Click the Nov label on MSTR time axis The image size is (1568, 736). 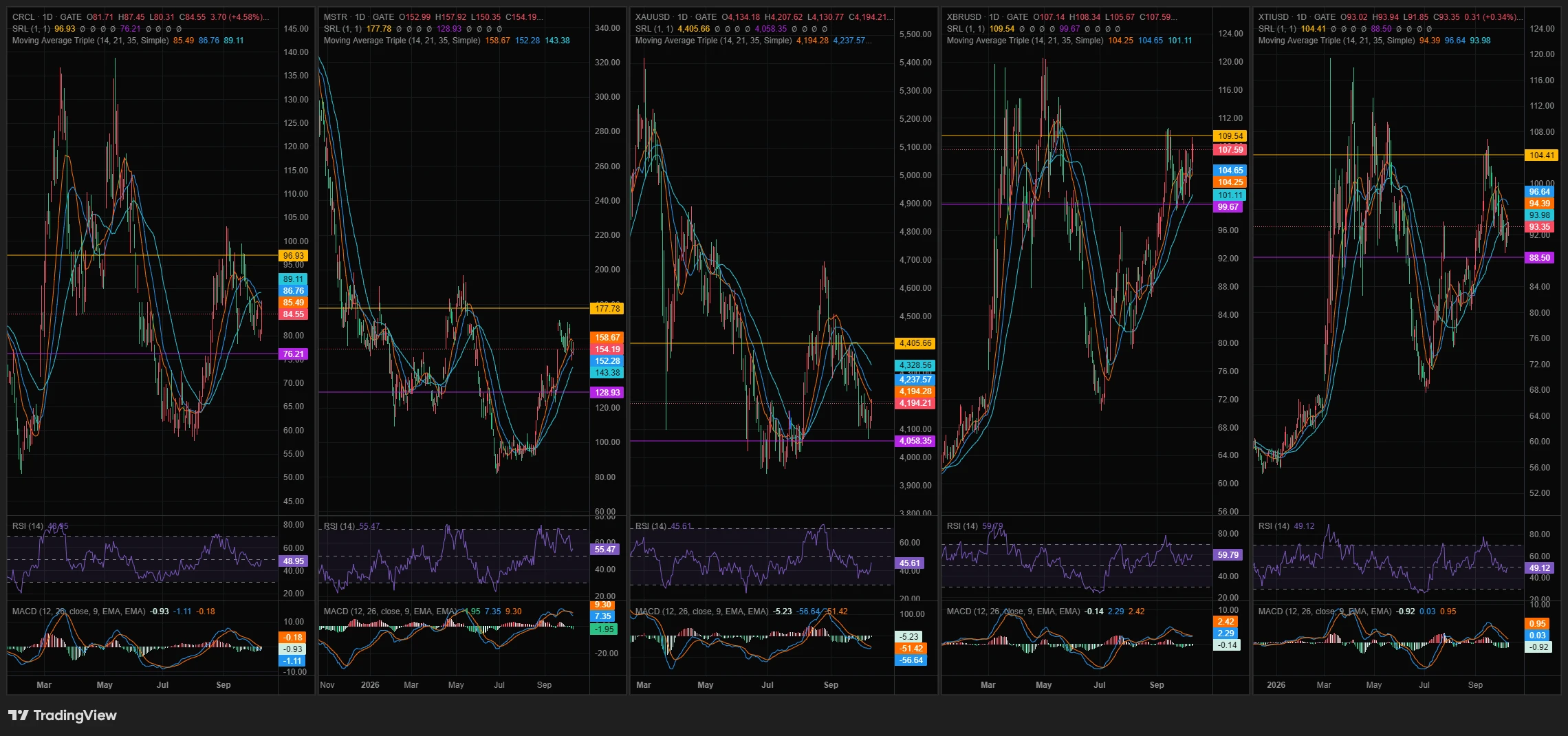327,685
